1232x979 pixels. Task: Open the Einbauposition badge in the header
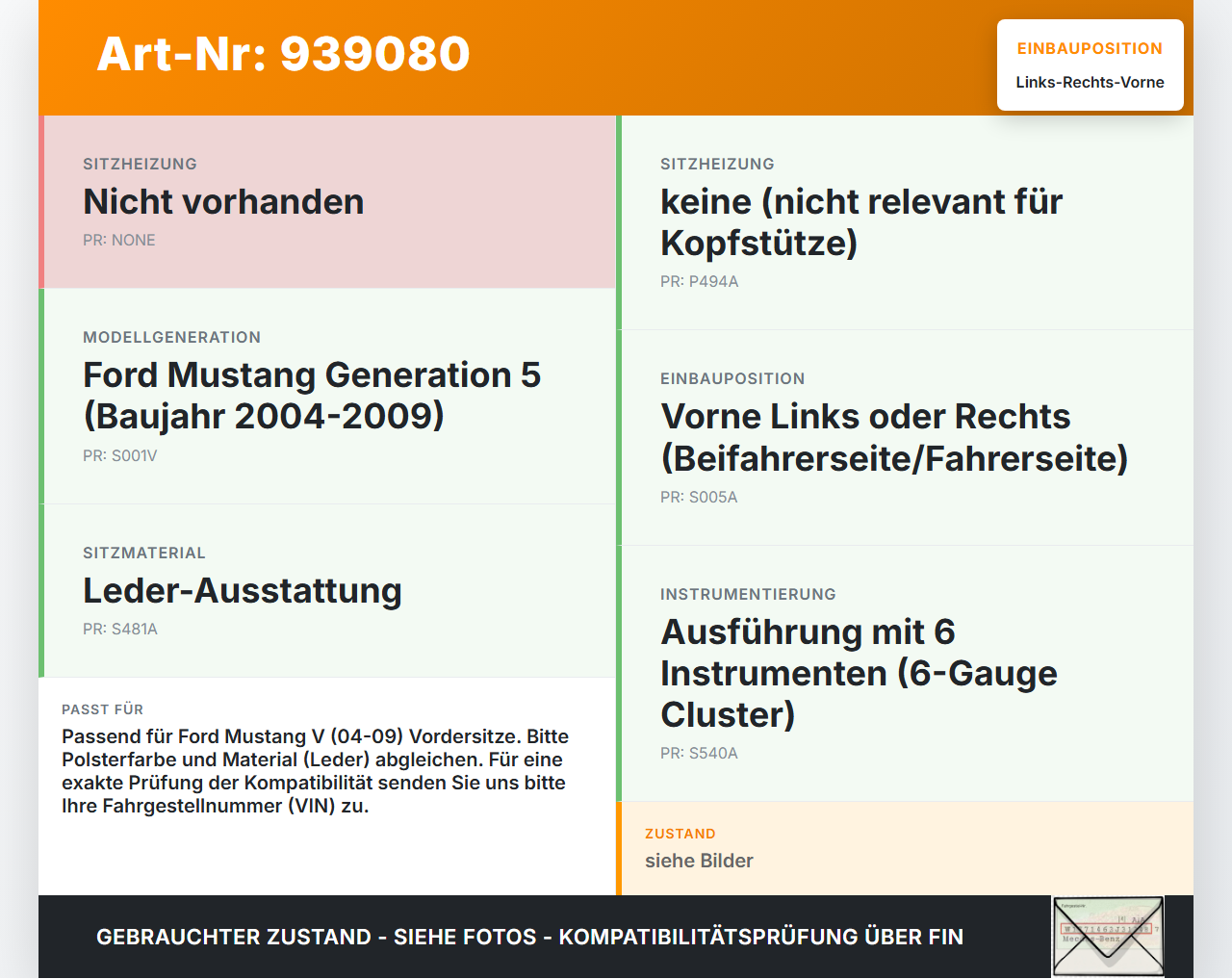(1090, 64)
